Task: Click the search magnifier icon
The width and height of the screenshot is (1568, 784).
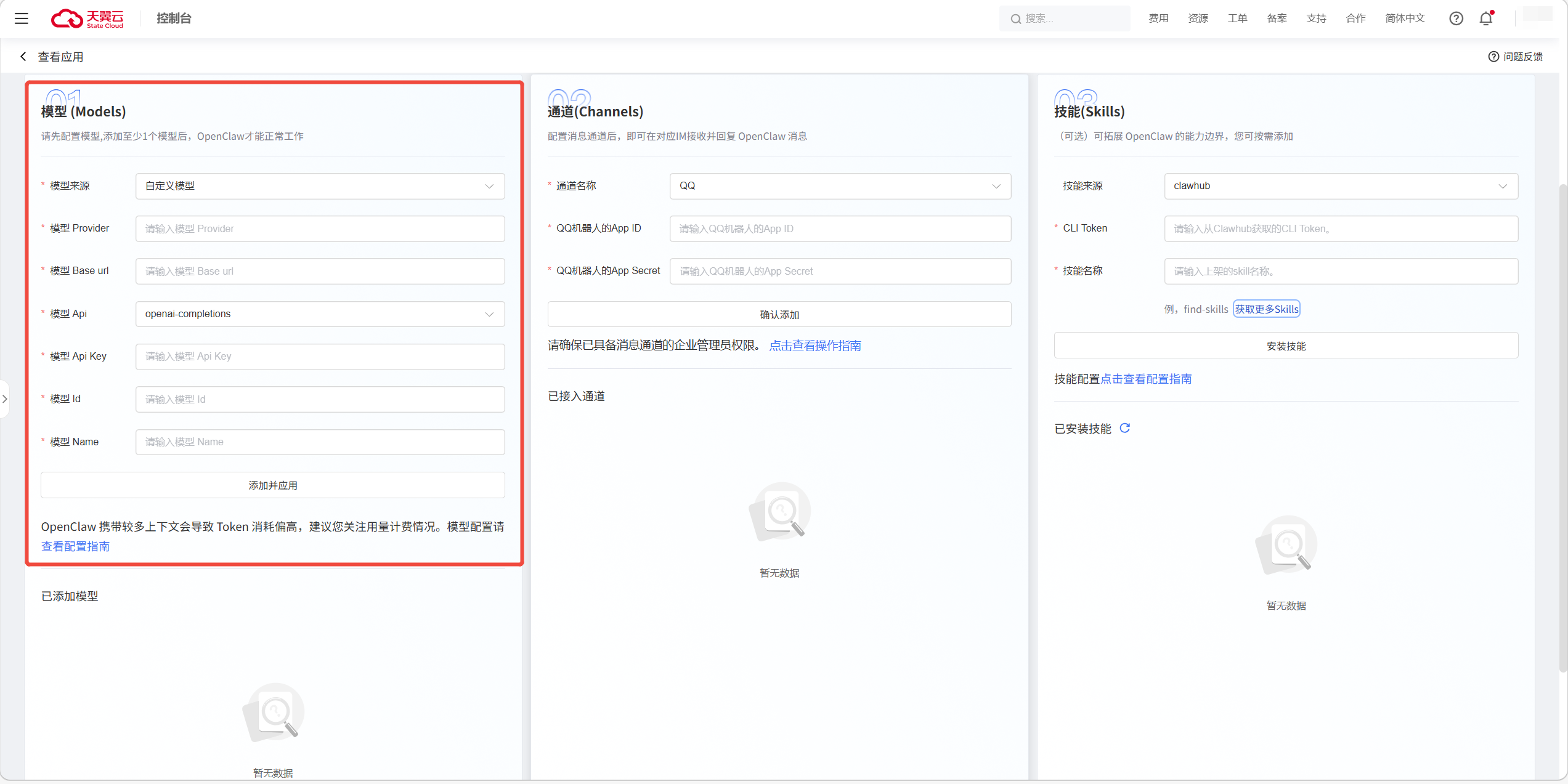Action: 1015,19
